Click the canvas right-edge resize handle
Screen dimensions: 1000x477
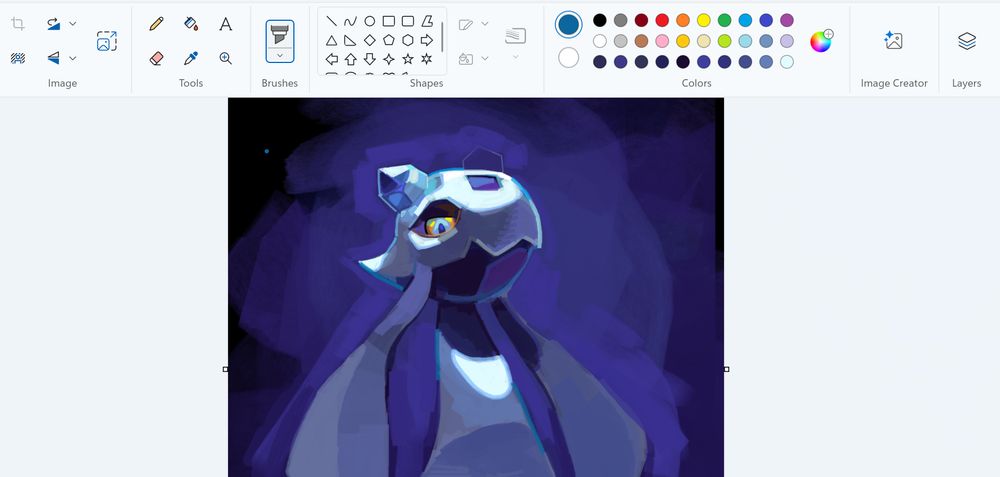pyautogui.click(x=726, y=369)
